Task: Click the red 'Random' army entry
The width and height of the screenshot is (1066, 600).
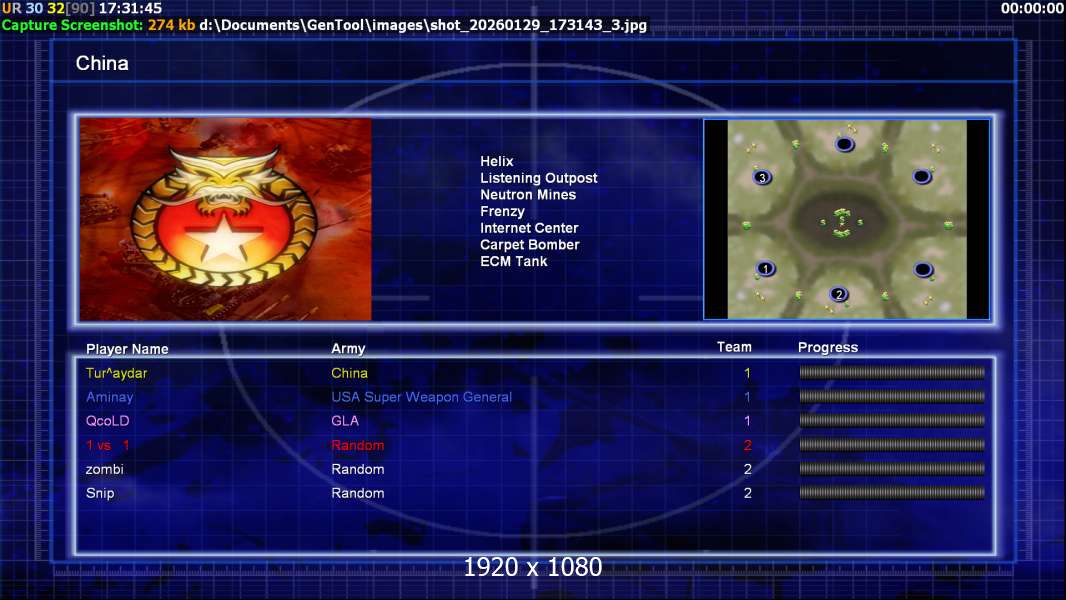Action: click(358, 445)
